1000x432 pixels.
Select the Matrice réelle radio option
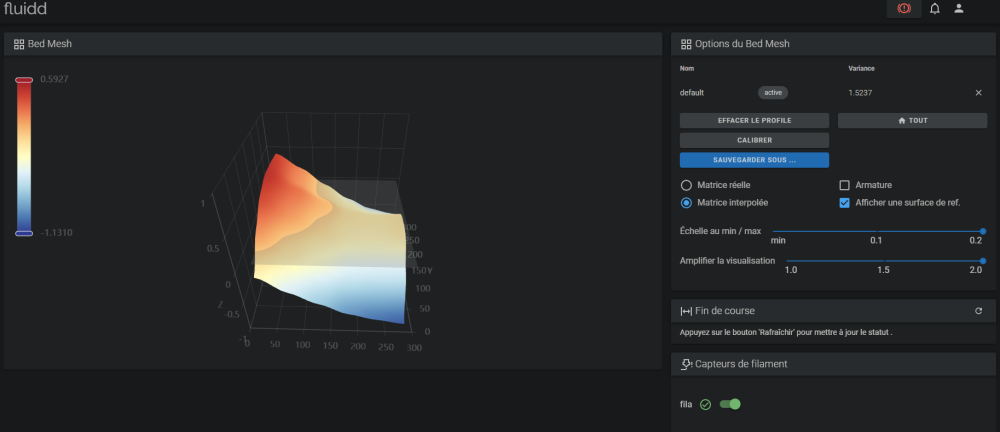[686, 185]
